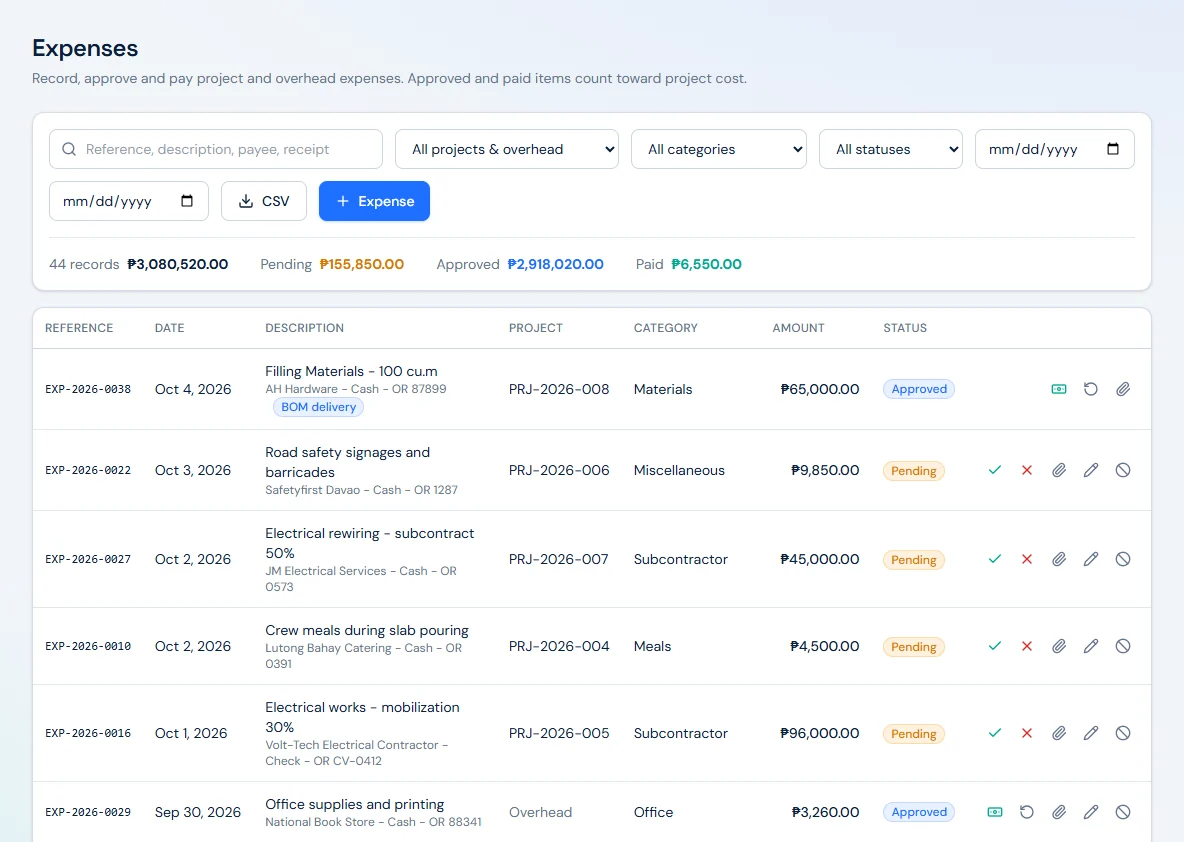
Task: Click the STATUS column header
Action: click(905, 328)
